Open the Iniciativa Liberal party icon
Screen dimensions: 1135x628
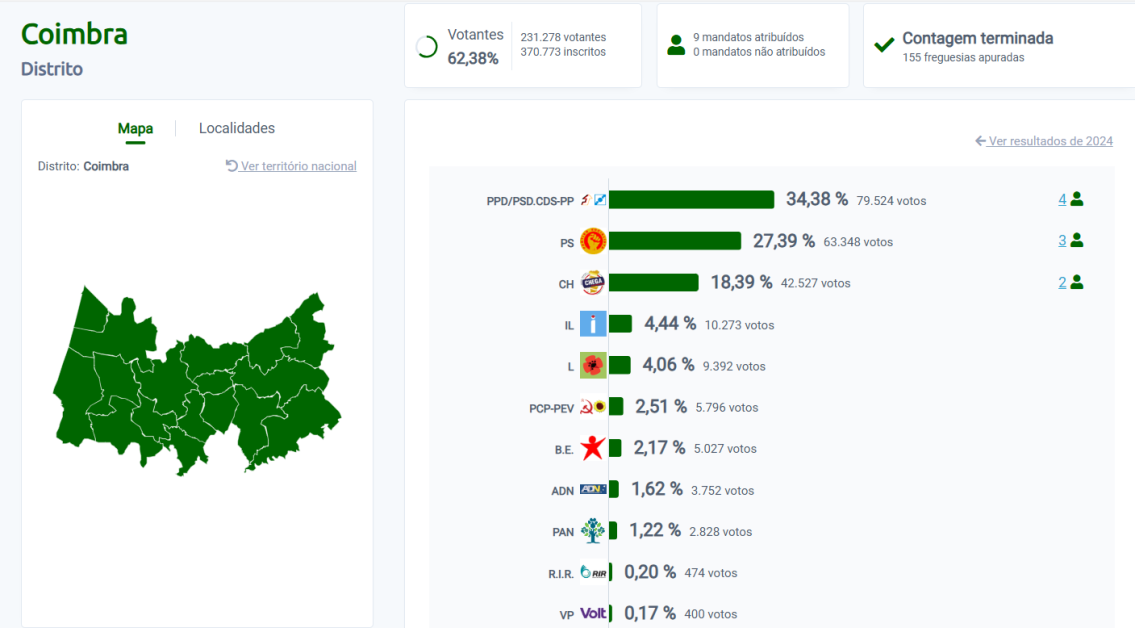click(x=592, y=324)
